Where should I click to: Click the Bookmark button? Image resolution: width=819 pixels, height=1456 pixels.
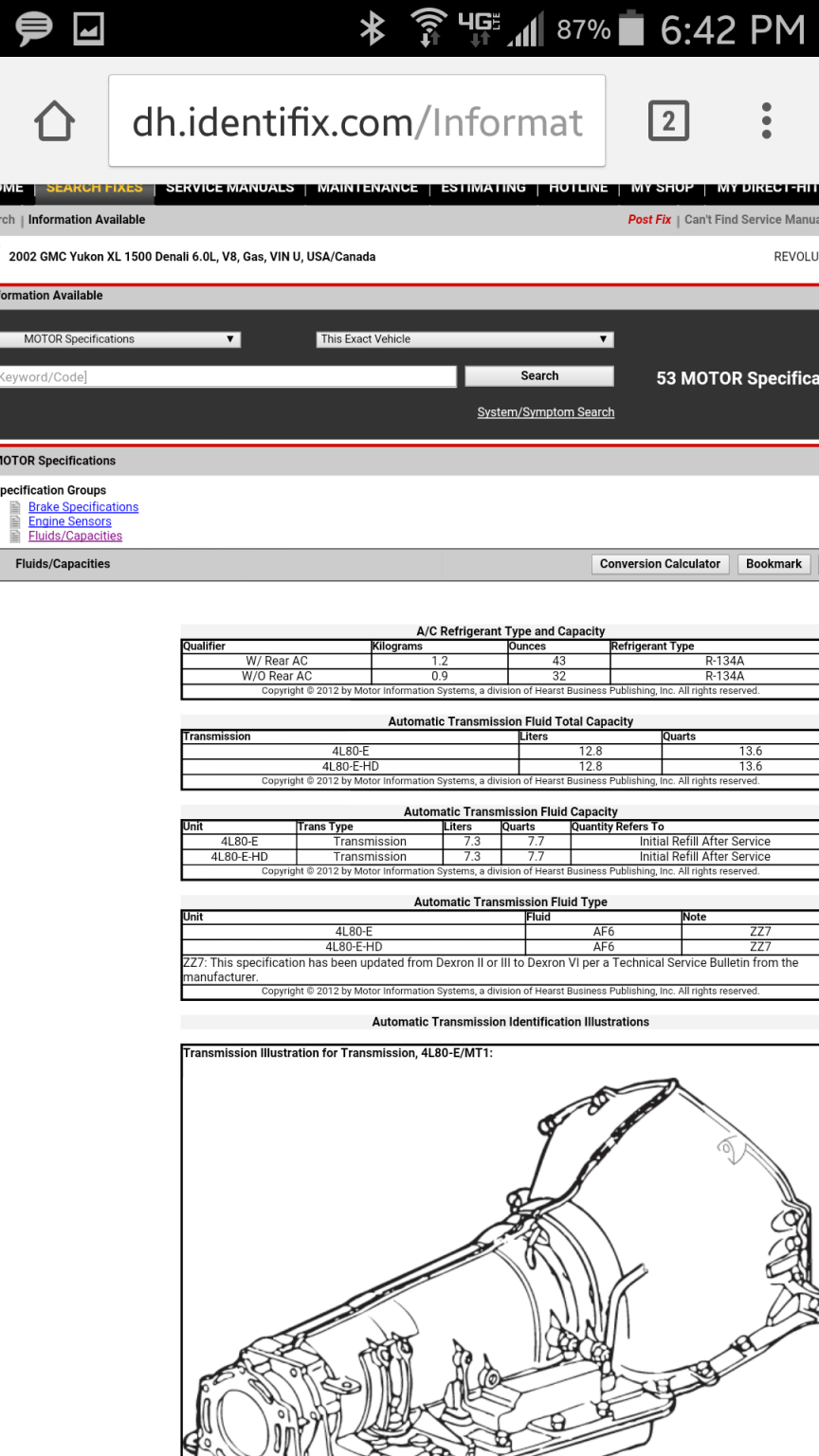pos(773,564)
